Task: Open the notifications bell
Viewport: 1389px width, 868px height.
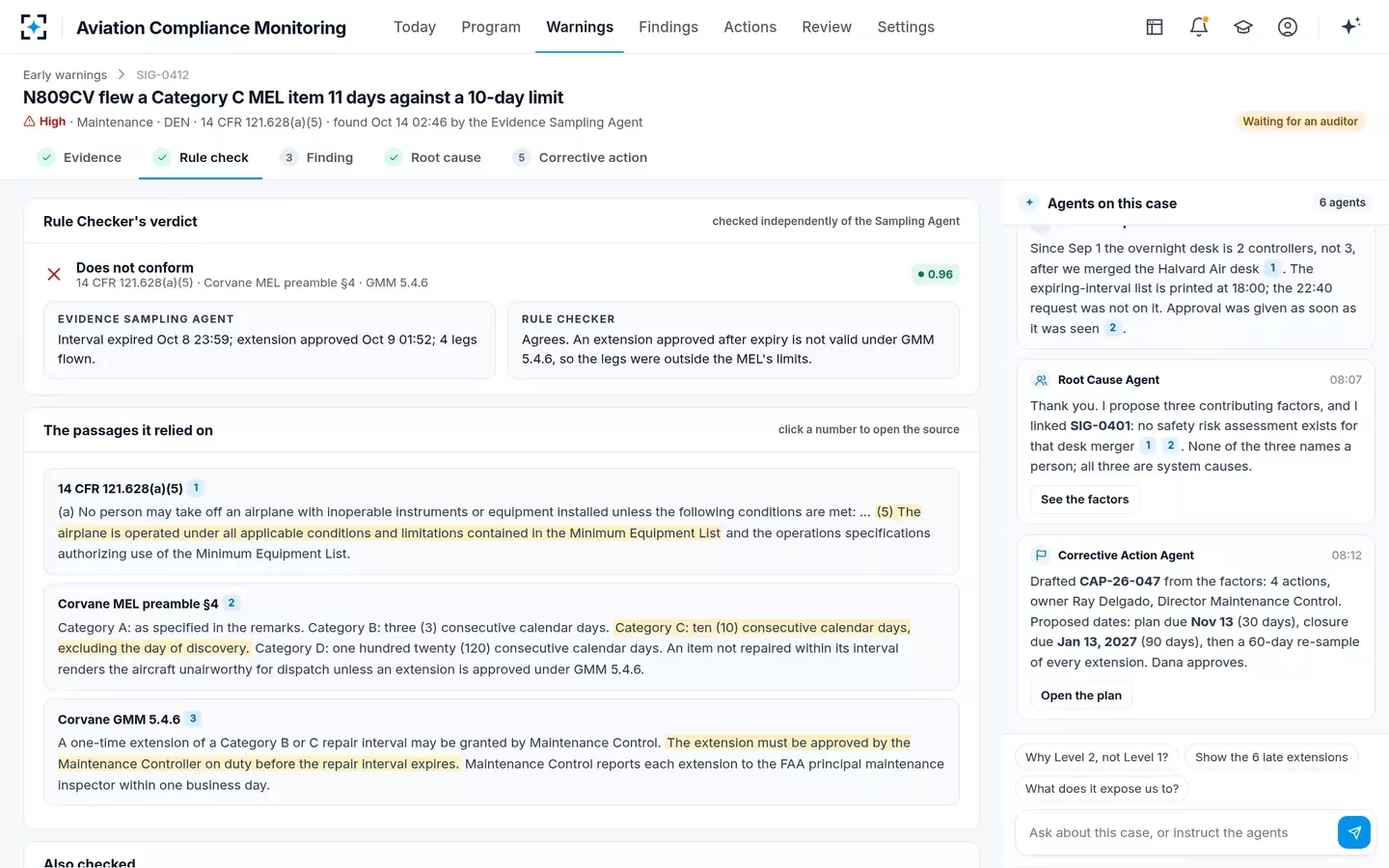Action: tap(1199, 27)
